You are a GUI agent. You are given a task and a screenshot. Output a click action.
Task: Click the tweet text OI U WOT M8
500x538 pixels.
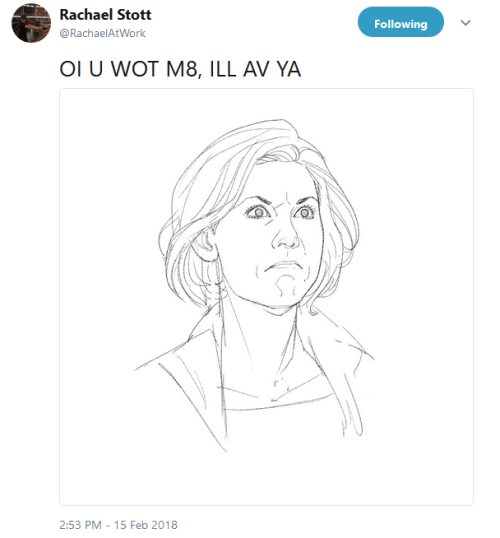point(129,69)
